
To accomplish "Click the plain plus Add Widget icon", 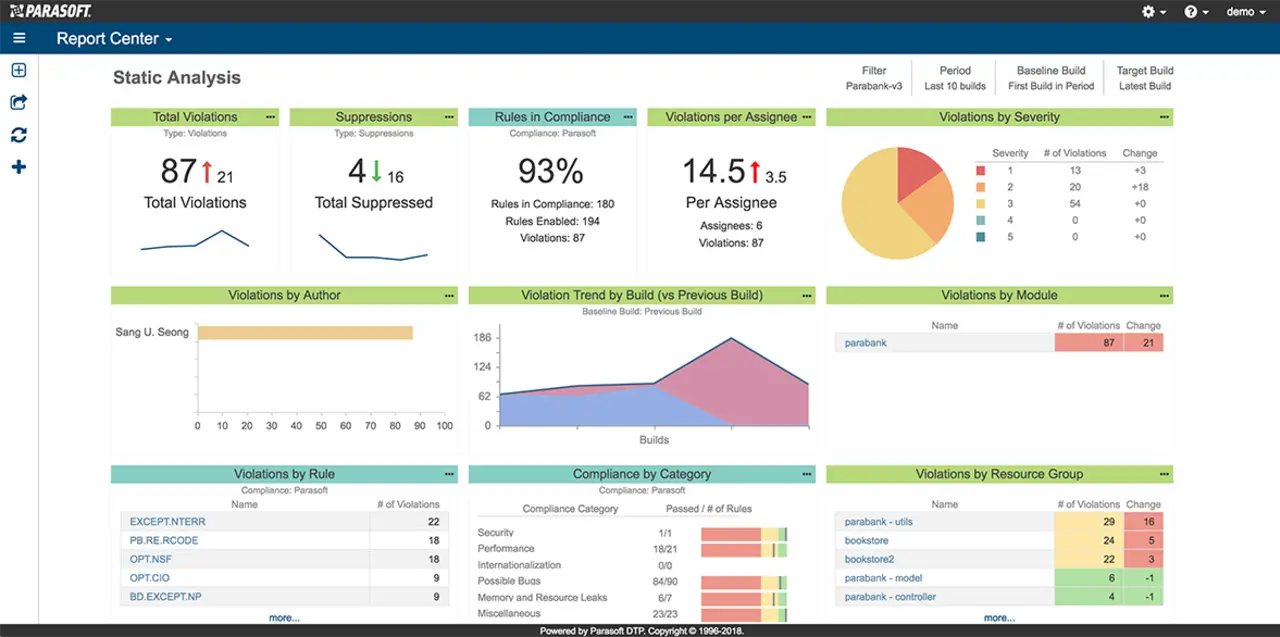I will pyautogui.click(x=18, y=167).
